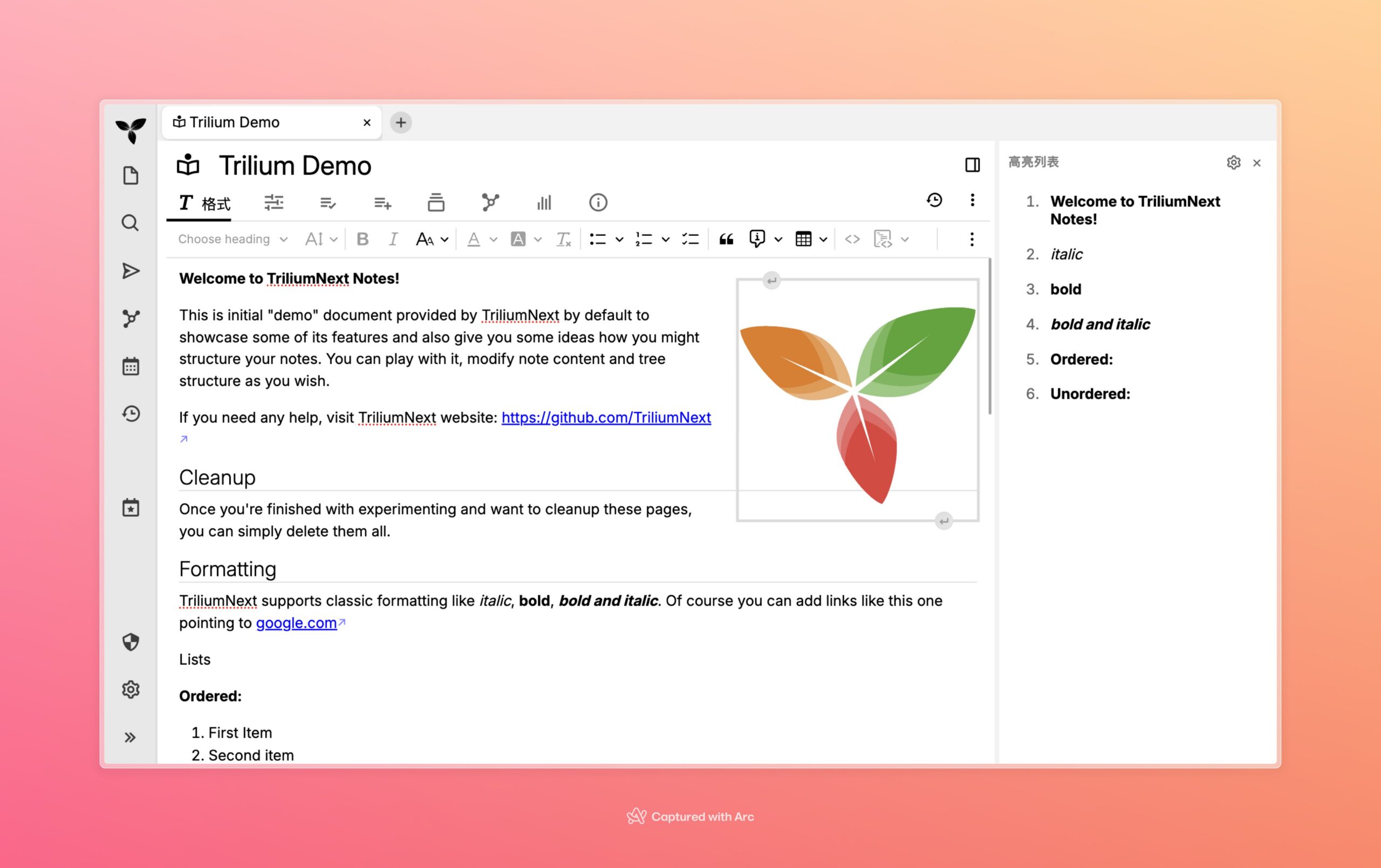The height and width of the screenshot is (868, 1381).
Task: Select the Trilium leaf logo image
Action: [x=857, y=400]
